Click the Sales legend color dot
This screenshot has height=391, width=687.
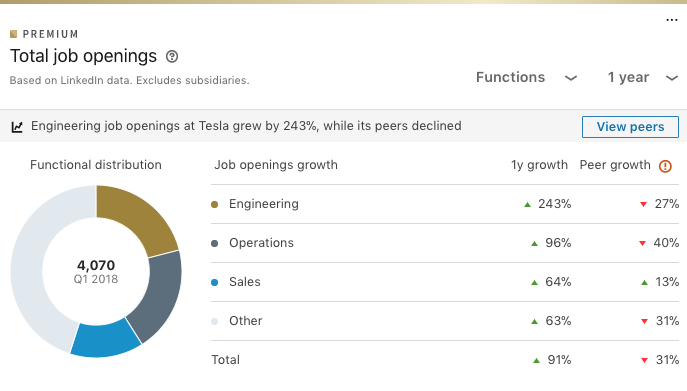point(215,283)
